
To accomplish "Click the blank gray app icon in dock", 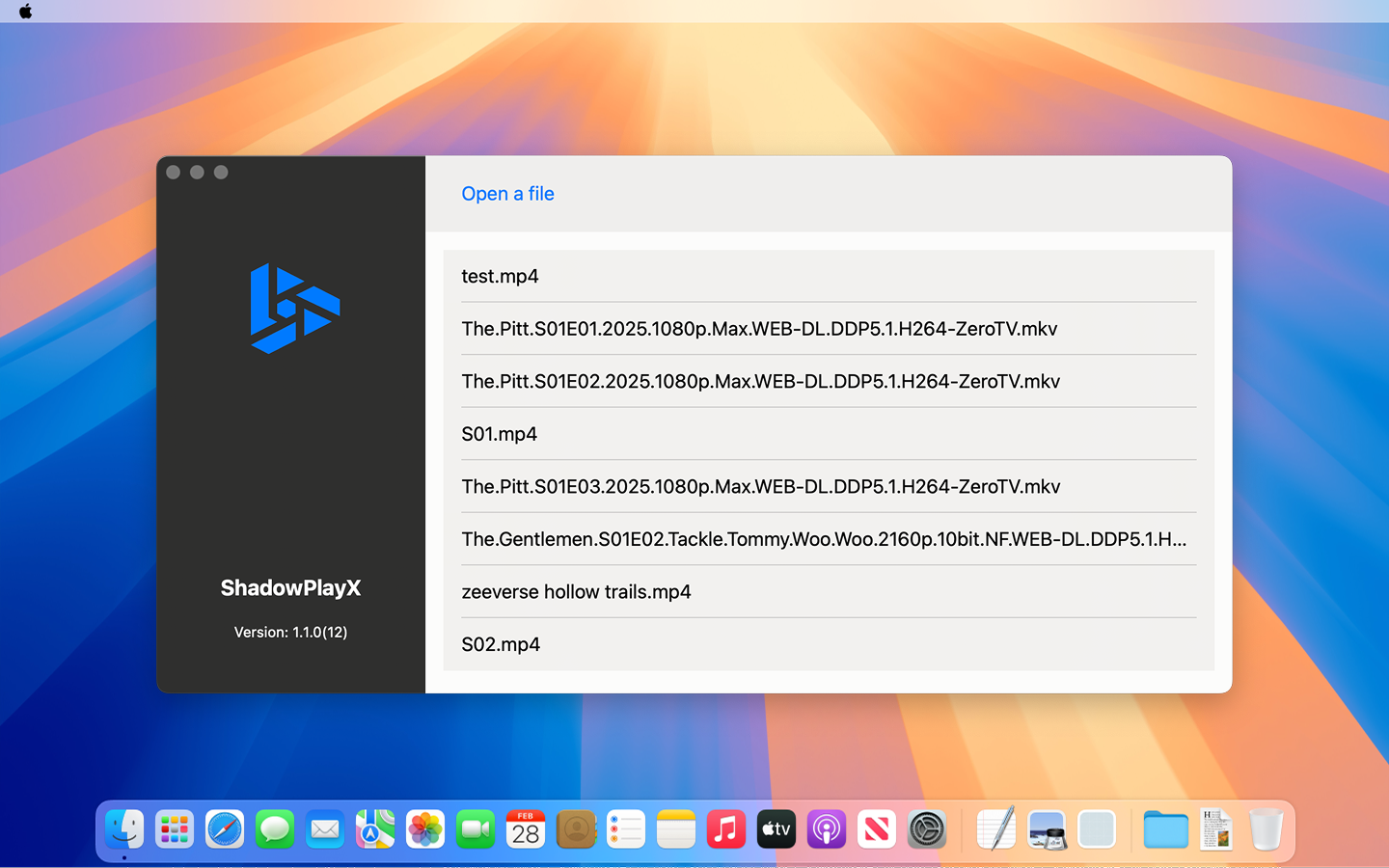I will point(1097,829).
